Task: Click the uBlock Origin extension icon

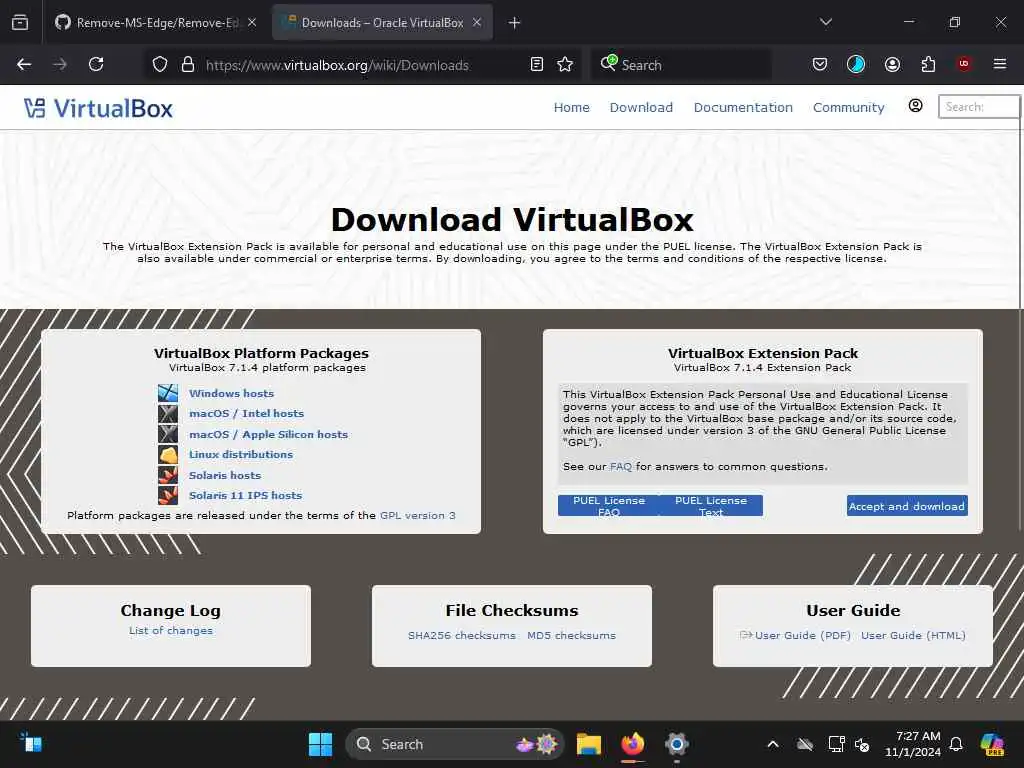Action: (964, 63)
